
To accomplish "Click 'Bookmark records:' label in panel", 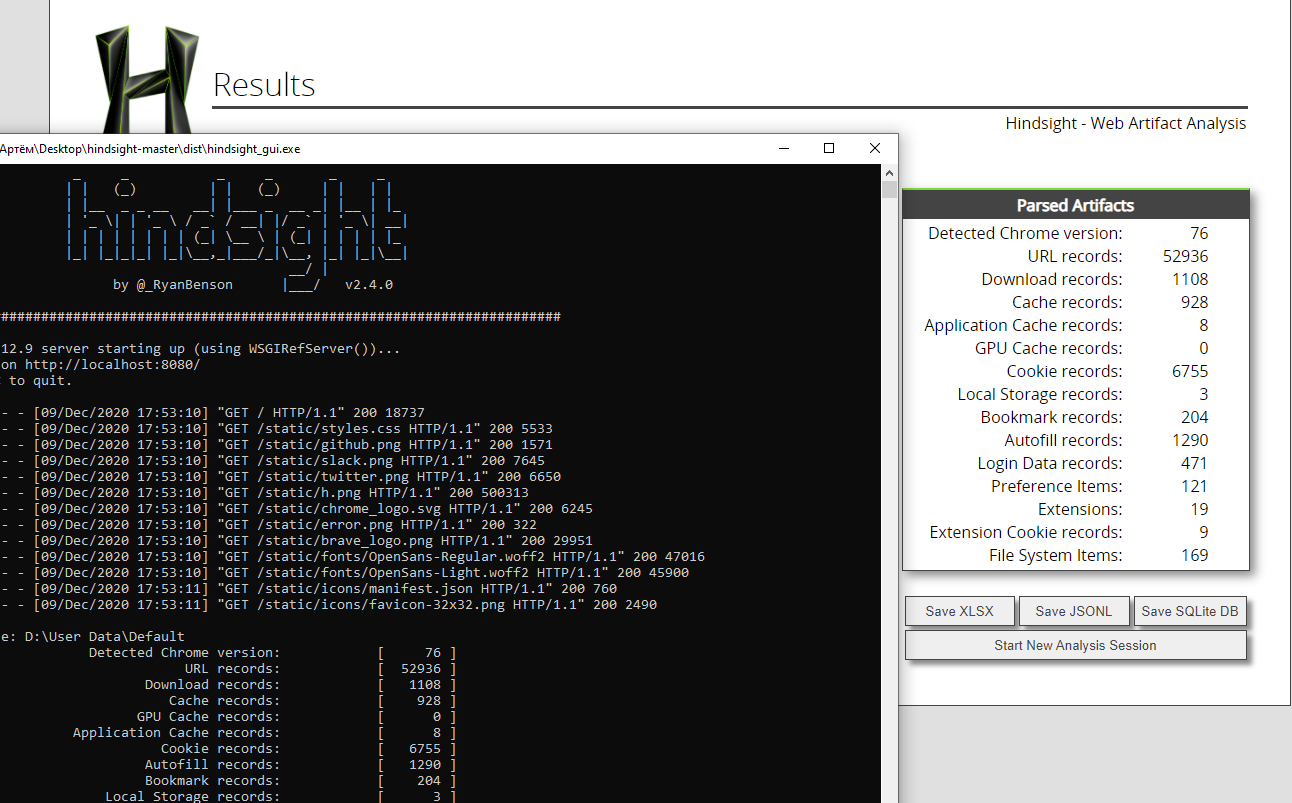I will tap(1051, 417).
